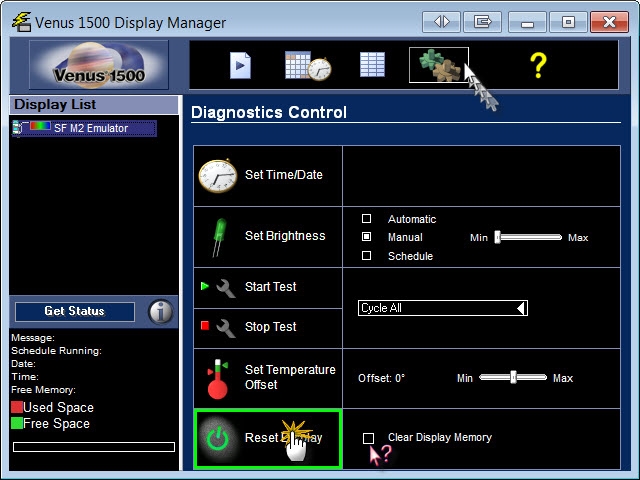Click the wrench icon next to Stop Test
Viewport: 640px width, 480px height.
click(x=226, y=329)
